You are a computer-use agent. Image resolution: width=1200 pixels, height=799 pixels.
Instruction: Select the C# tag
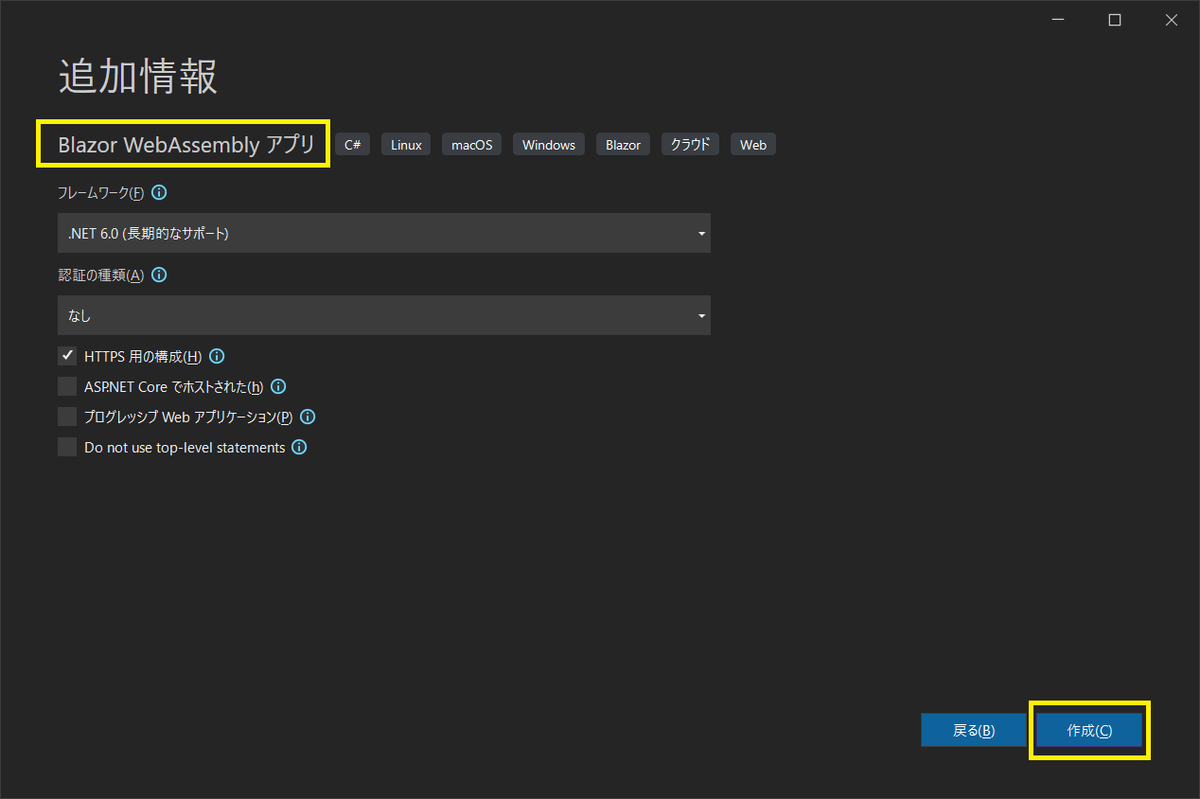[353, 145]
